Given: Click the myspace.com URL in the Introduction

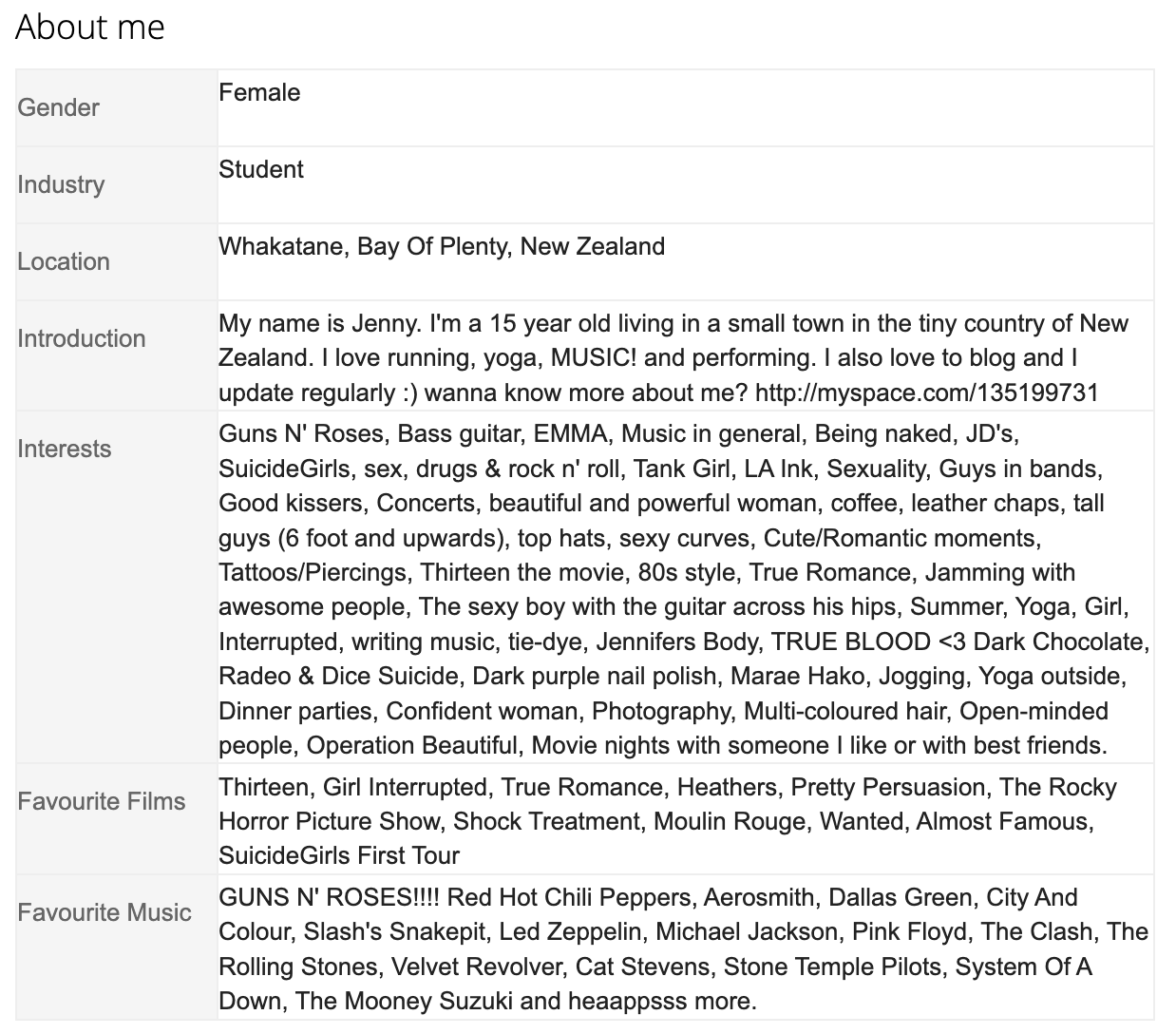Looking at the screenshot, I should click(x=927, y=393).
